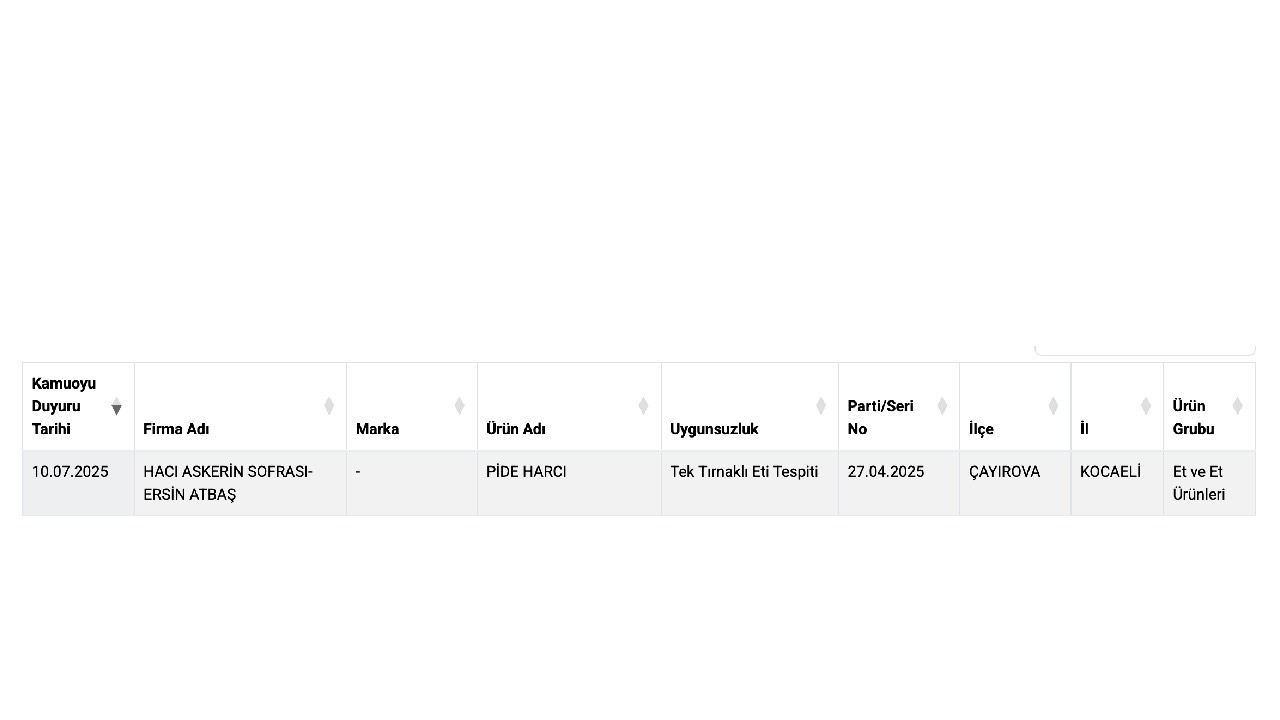Click Ürün Grubu sort arrows

(x=1237, y=406)
